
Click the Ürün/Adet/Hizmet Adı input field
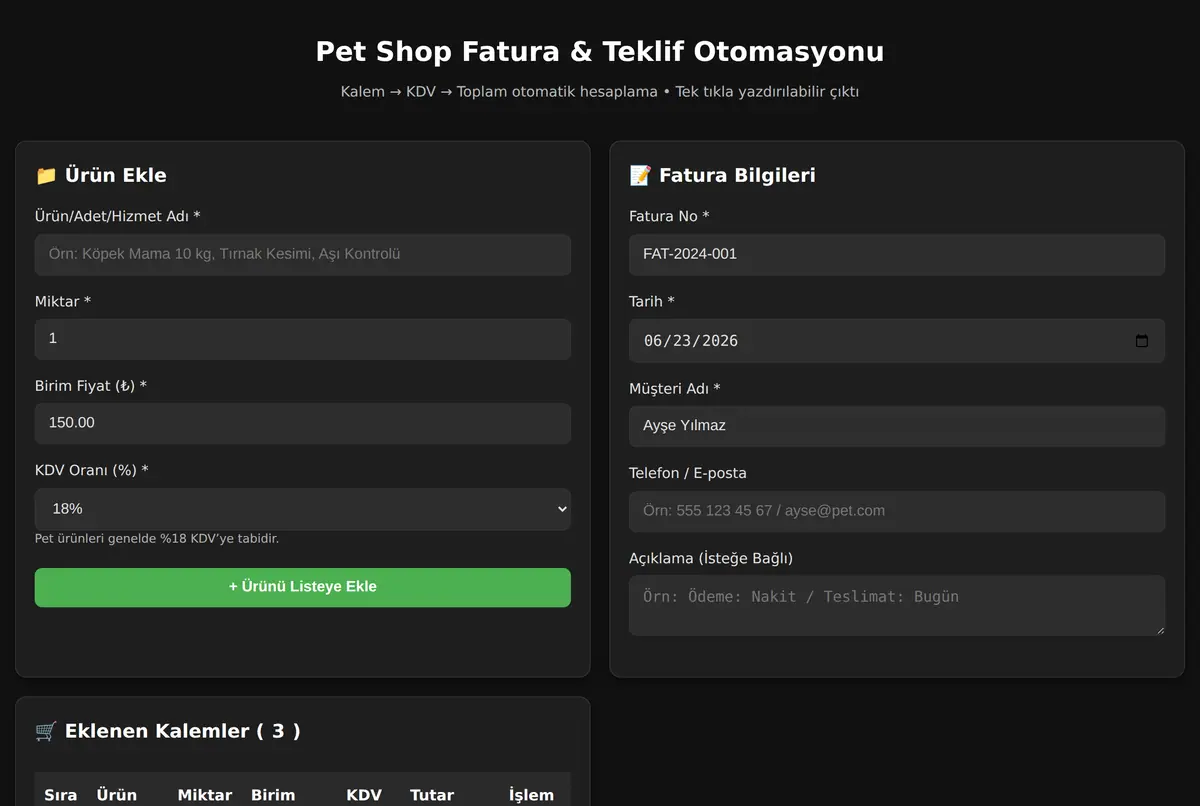point(302,254)
